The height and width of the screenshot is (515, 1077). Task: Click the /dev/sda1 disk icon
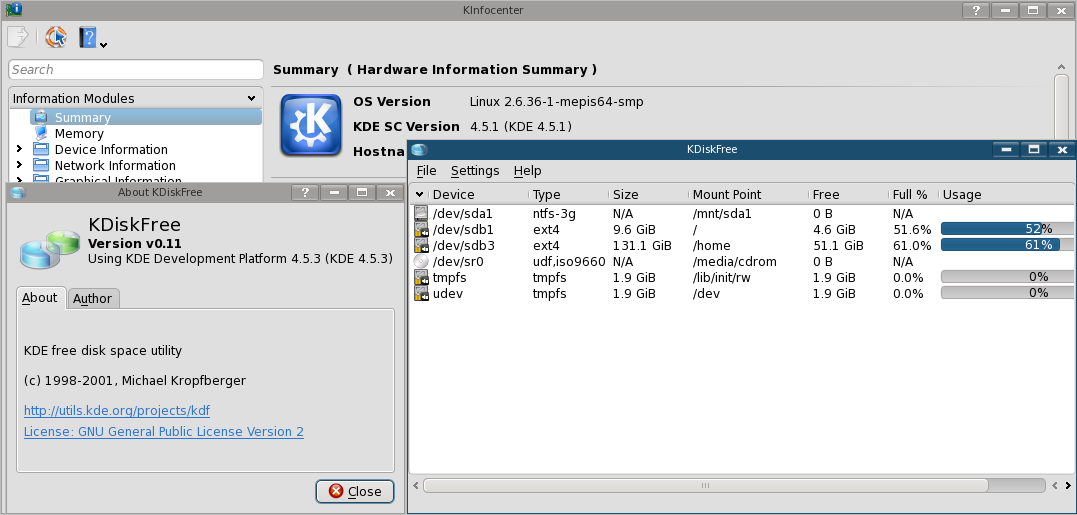pyautogui.click(x=421, y=214)
